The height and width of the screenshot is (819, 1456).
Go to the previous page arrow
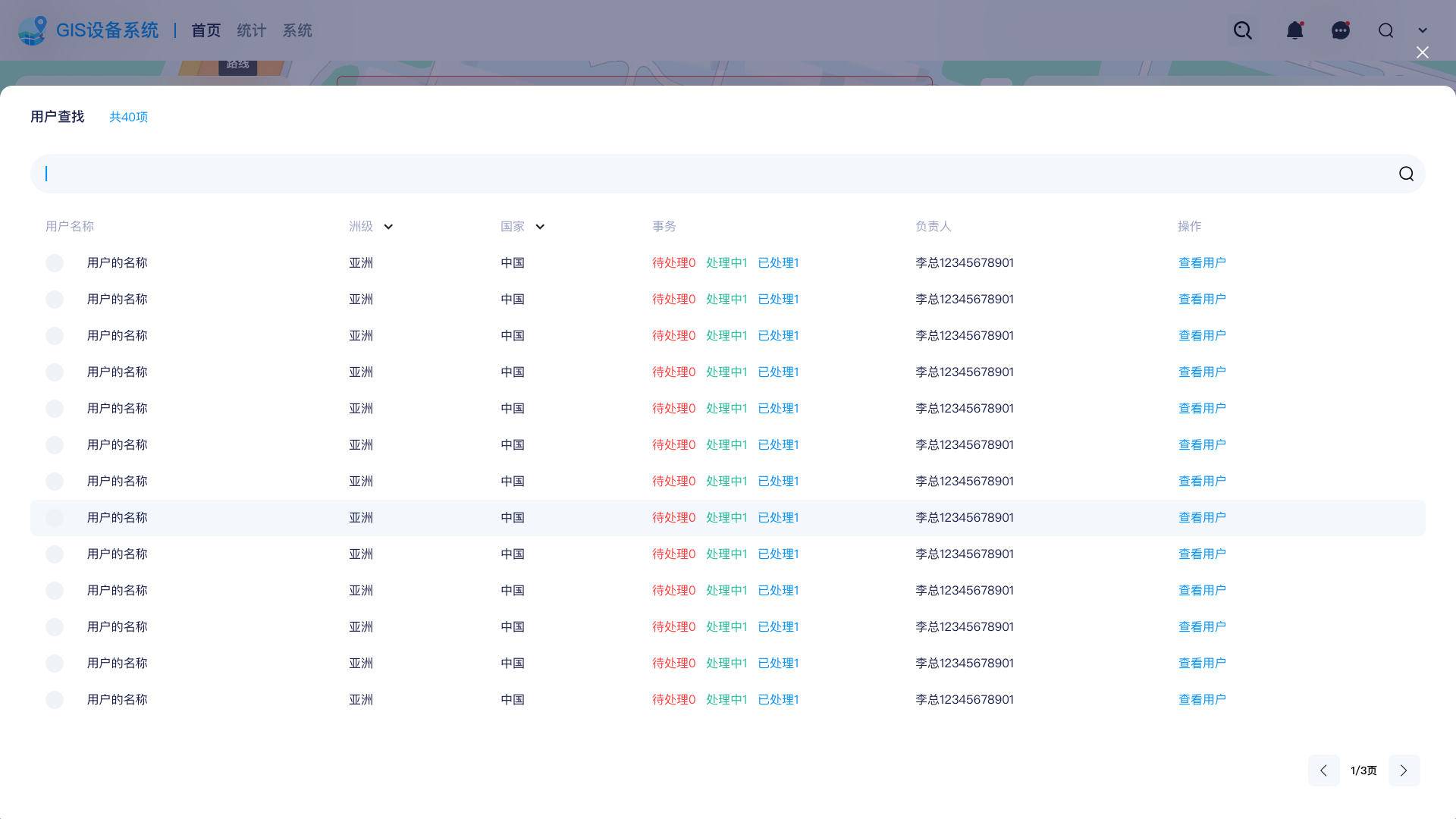[x=1323, y=770]
